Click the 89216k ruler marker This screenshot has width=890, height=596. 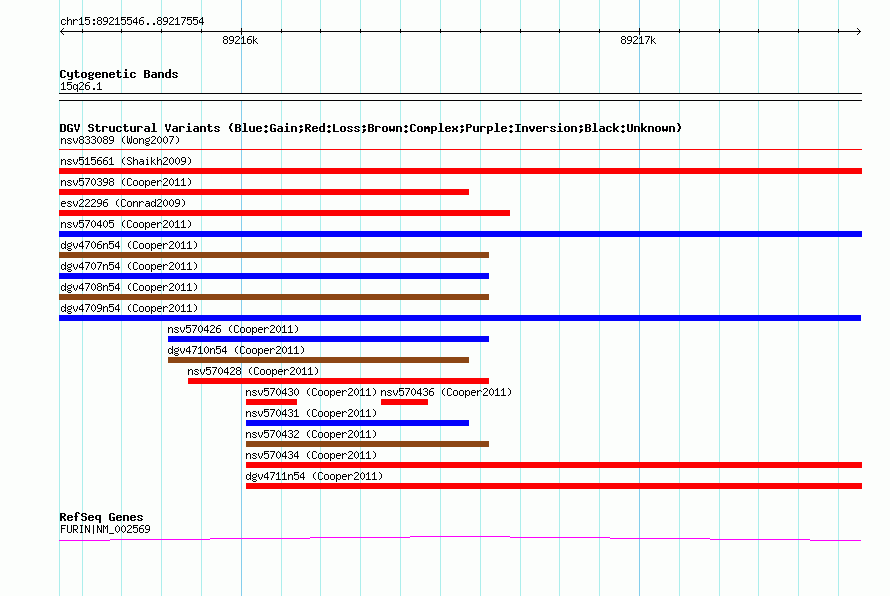tap(240, 40)
